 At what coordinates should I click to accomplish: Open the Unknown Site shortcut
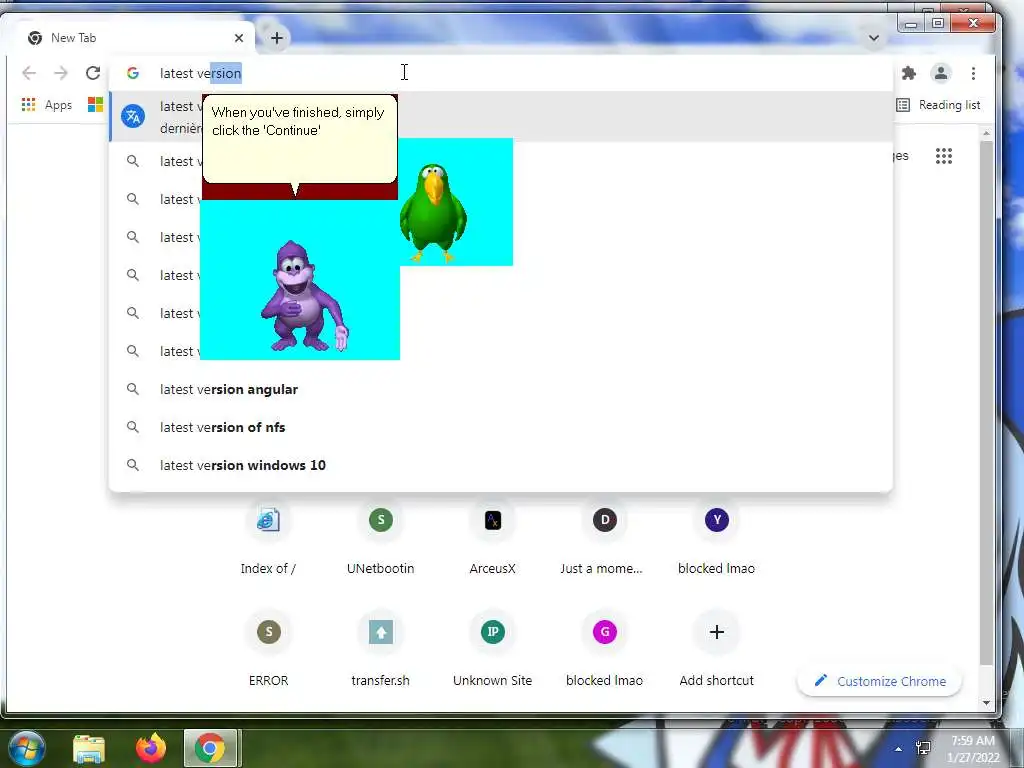tap(493, 650)
